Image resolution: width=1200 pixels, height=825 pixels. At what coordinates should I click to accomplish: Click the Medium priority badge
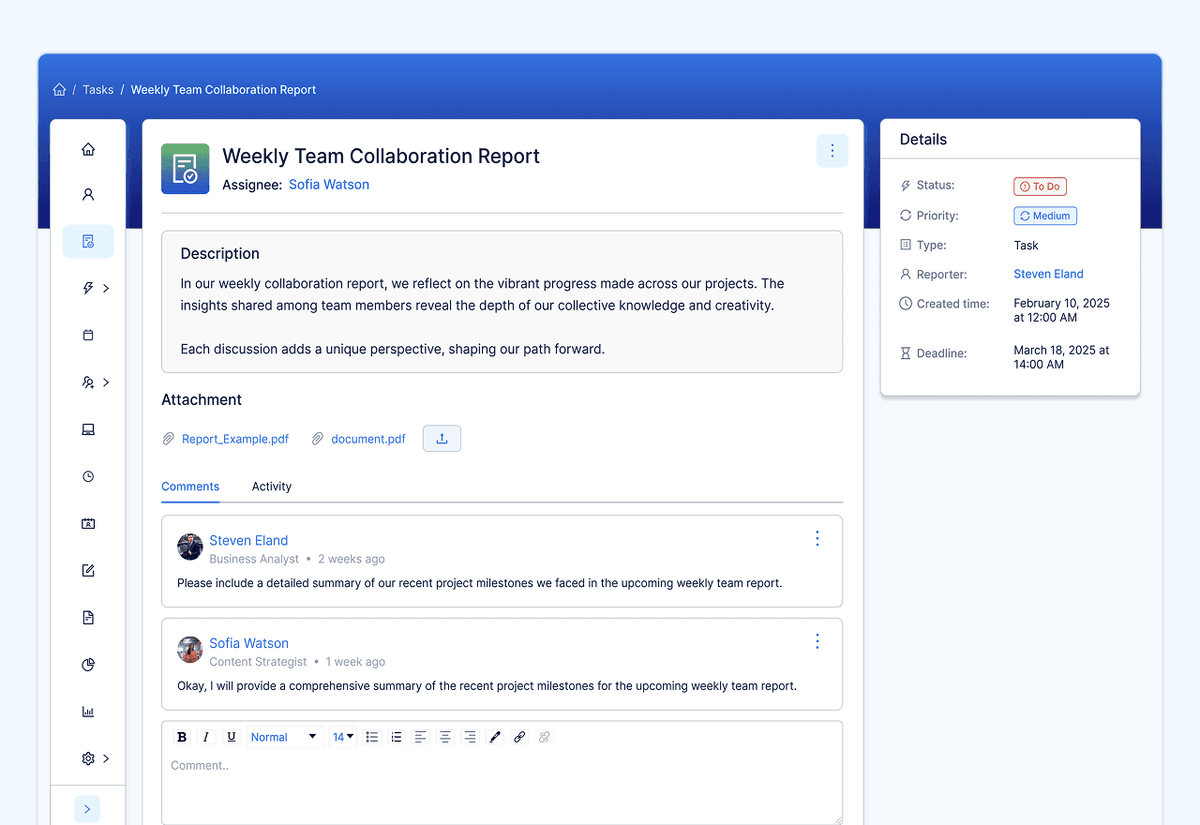pyautogui.click(x=1045, y=216)
